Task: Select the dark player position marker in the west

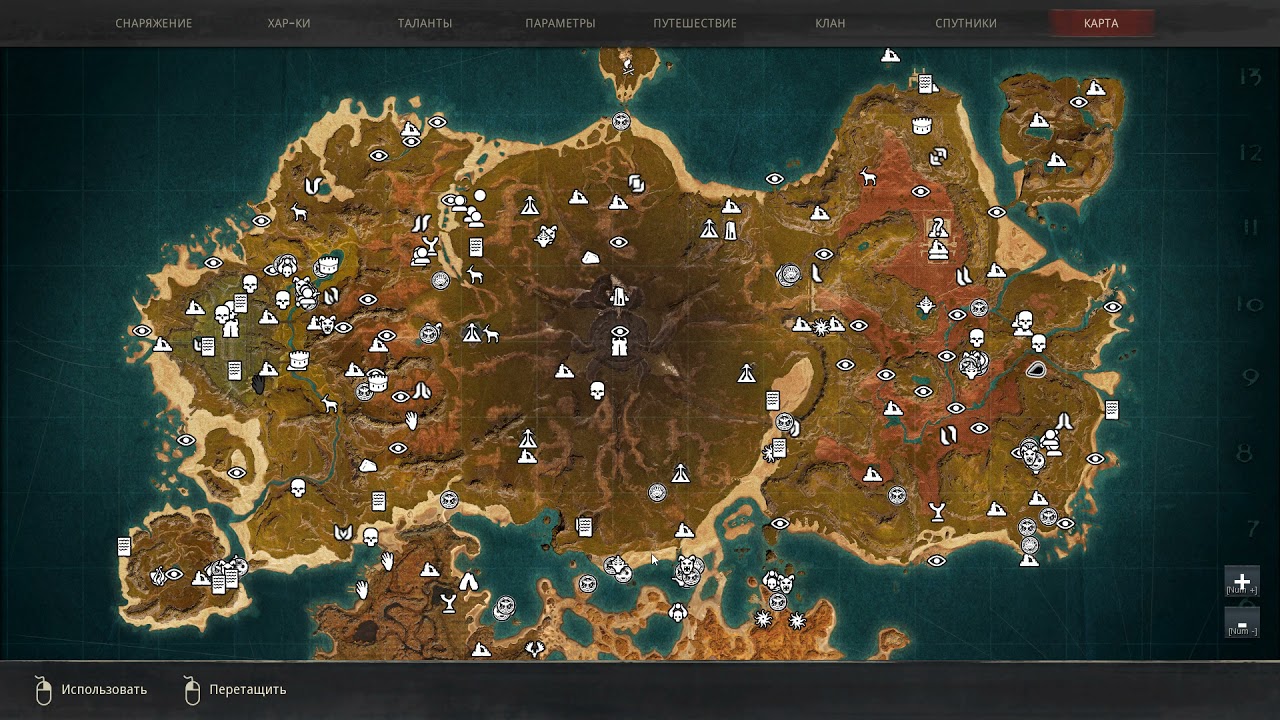Action: (x=259, y=382)
